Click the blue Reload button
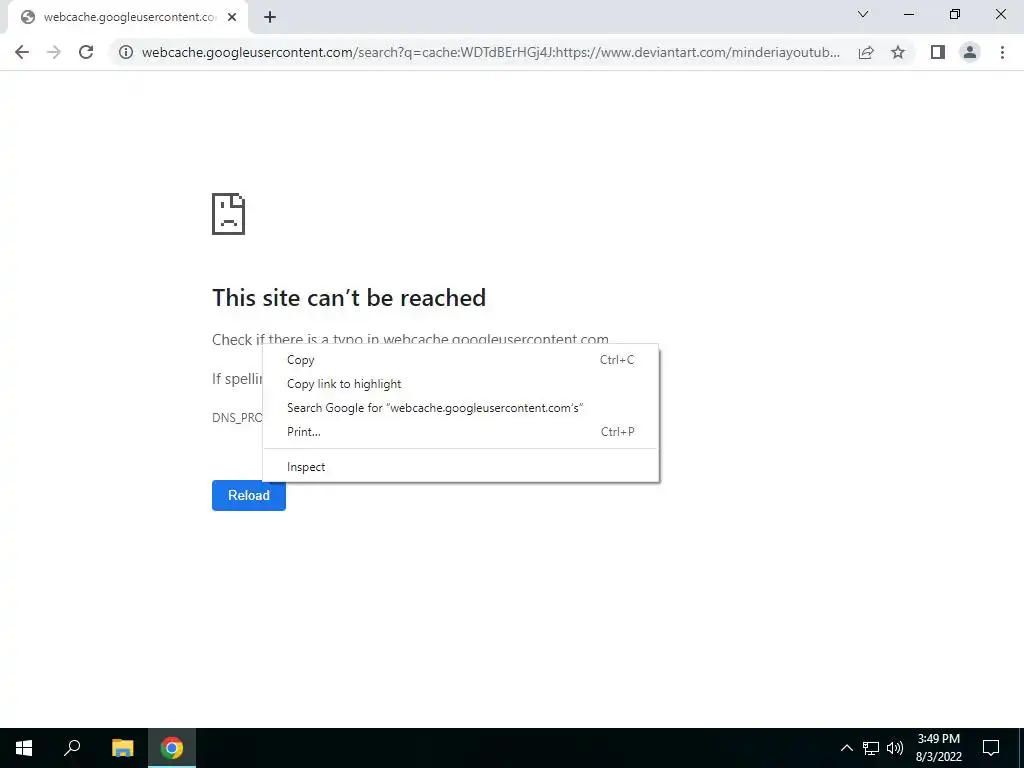 point(249,496)
